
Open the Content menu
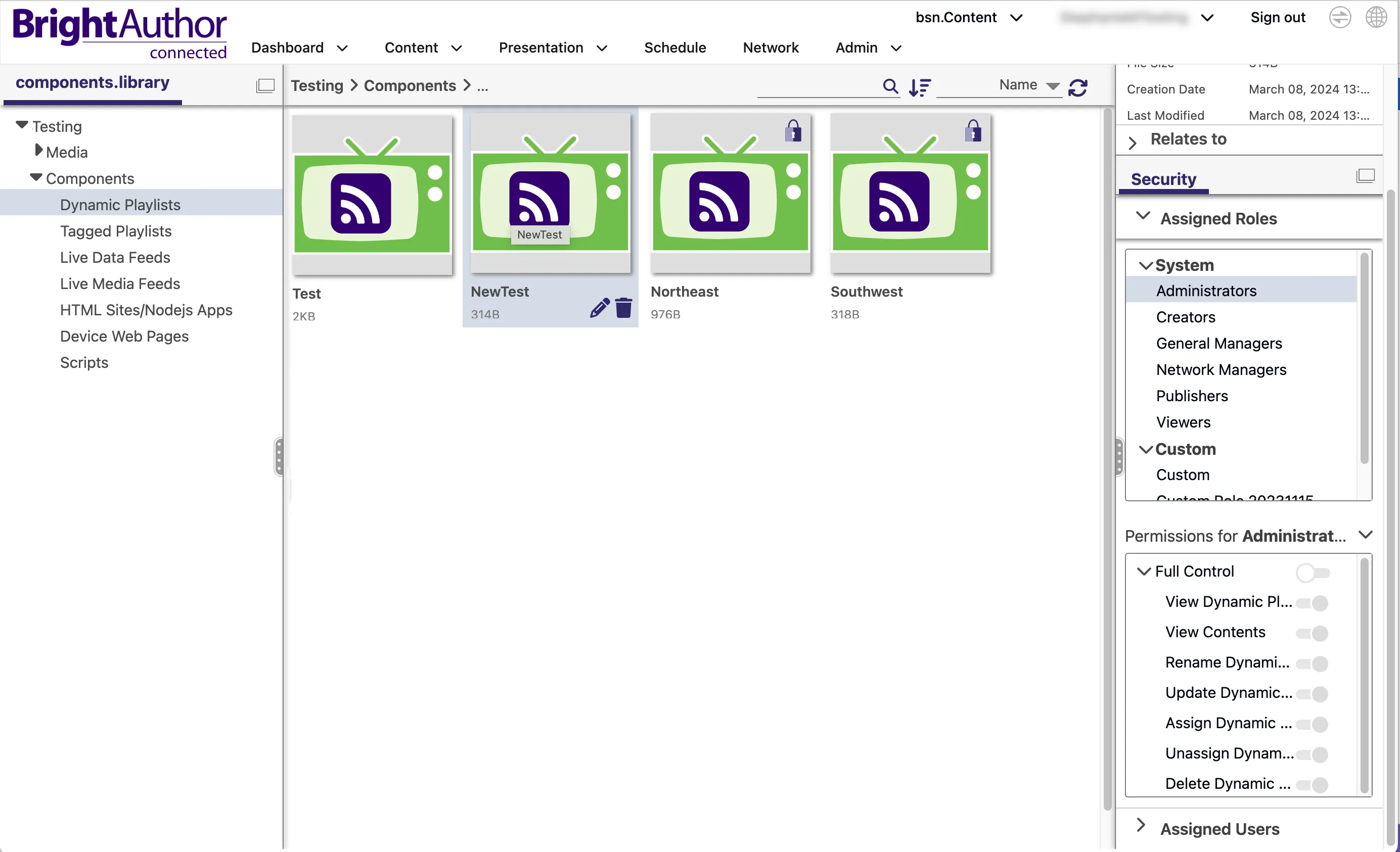pyautogui.click(x=423, y=48)
